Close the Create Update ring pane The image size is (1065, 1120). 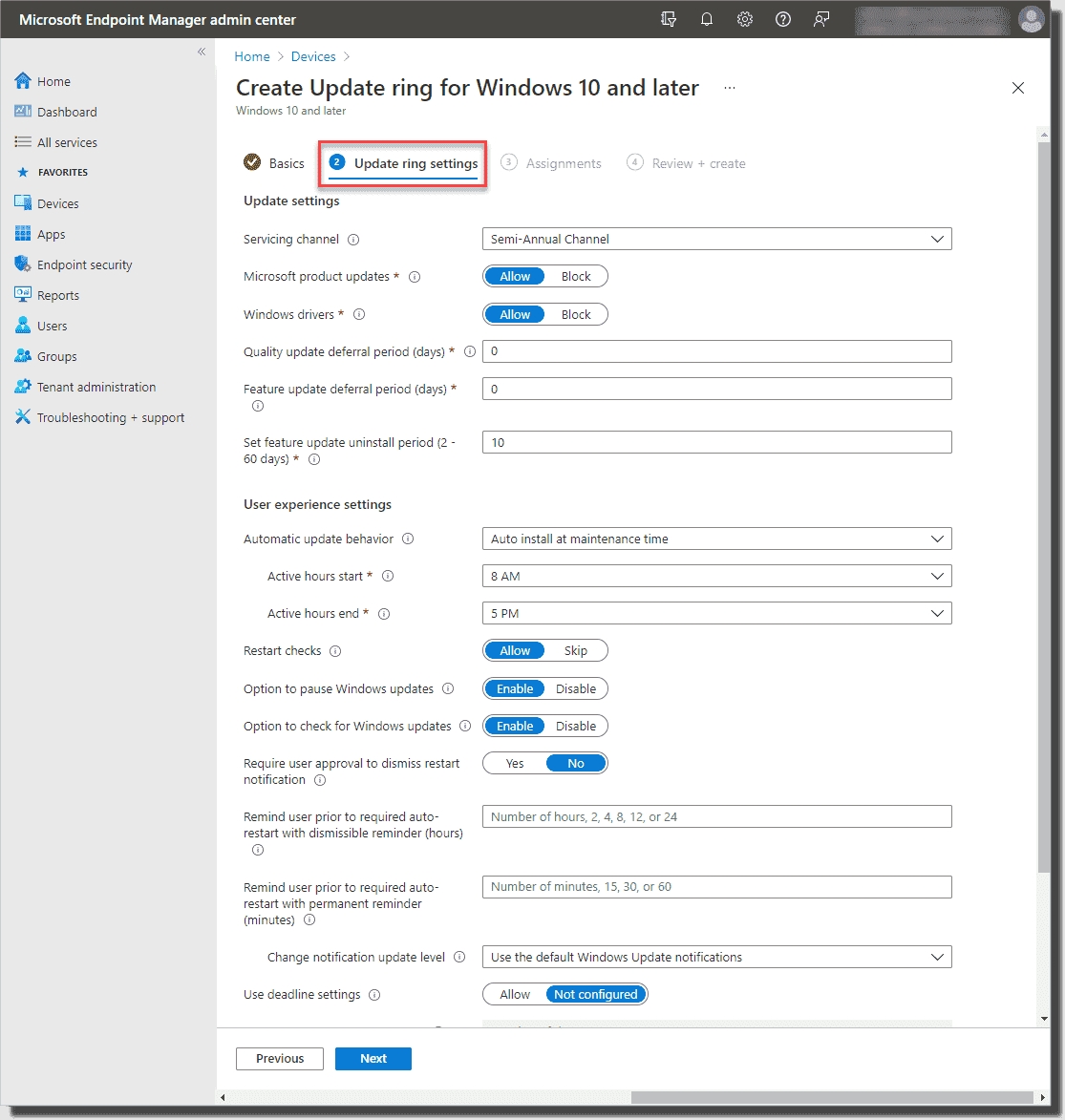tap(1018, 88)
